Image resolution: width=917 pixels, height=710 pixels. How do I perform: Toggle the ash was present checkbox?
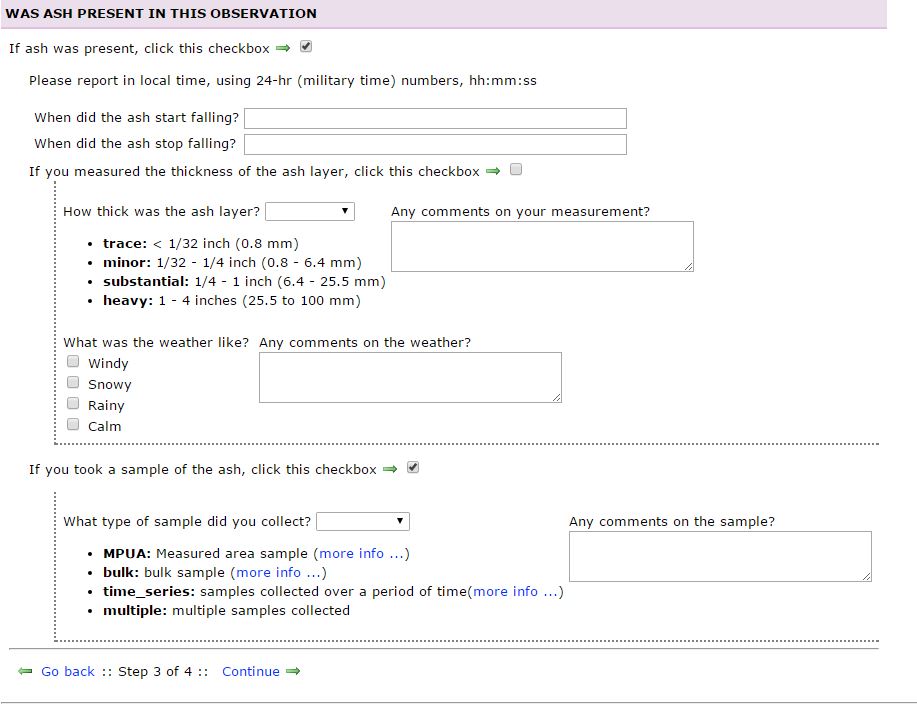point(306,47)
